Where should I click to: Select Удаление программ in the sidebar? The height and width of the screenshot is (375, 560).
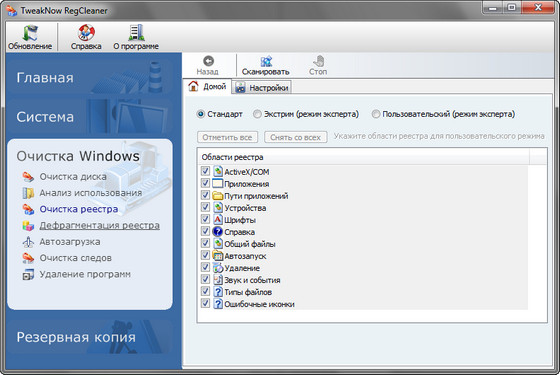[x=85, y=274]
